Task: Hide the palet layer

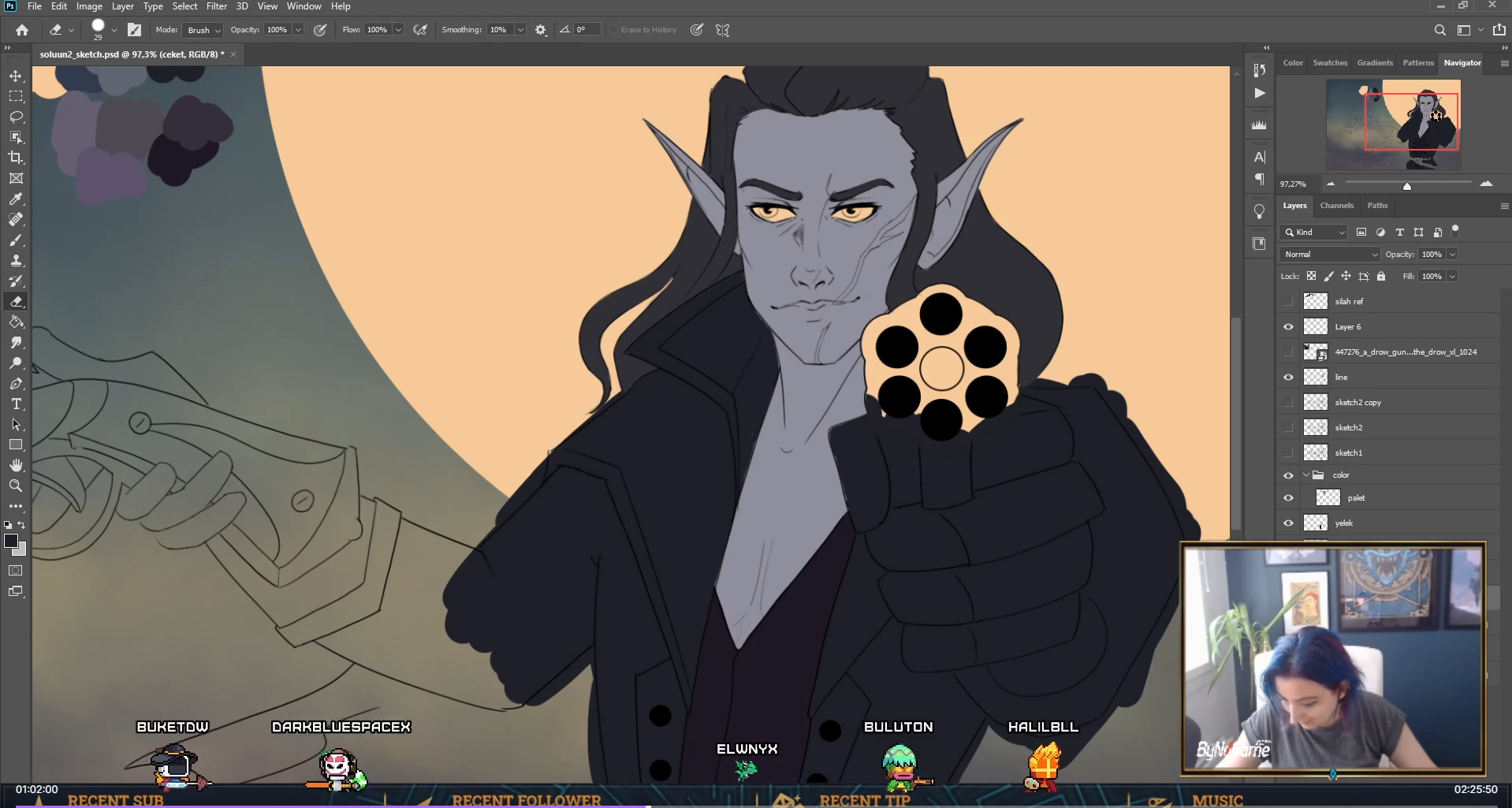Action: click(1288, 497)
